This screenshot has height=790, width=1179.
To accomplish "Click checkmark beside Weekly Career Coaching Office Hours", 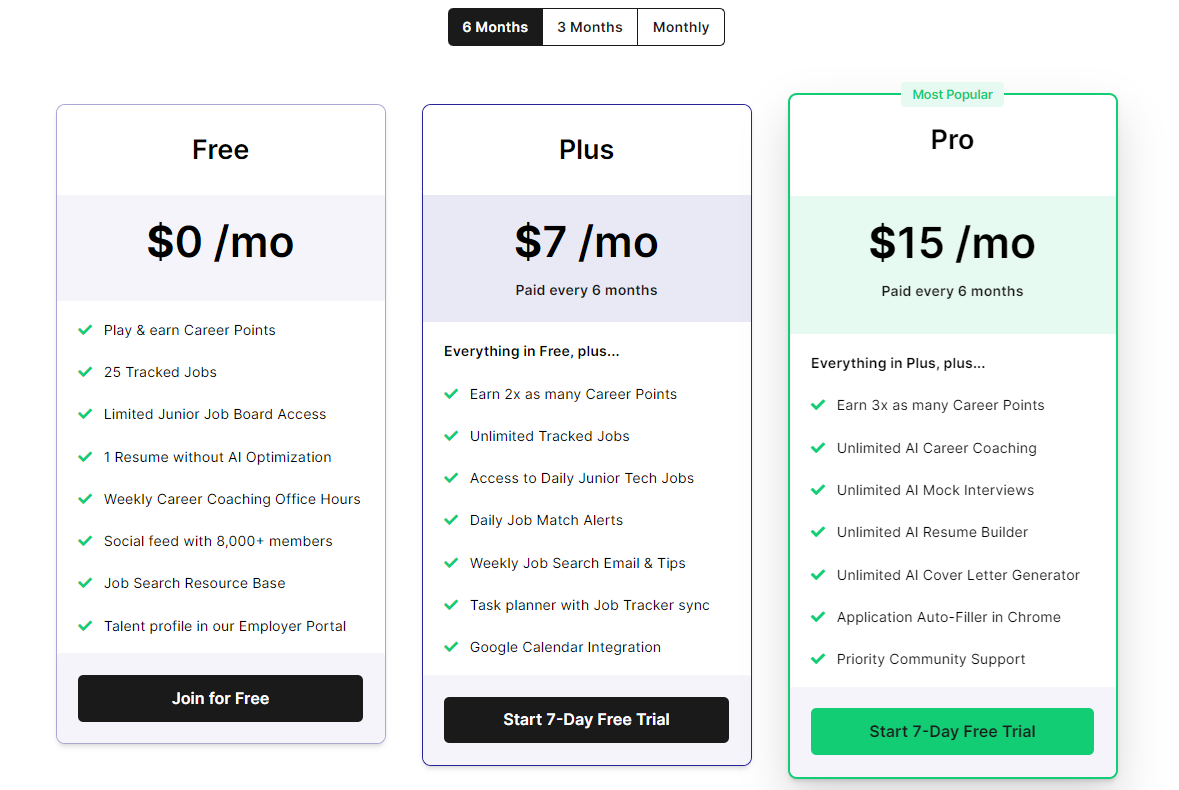I will tap(85, 499).
